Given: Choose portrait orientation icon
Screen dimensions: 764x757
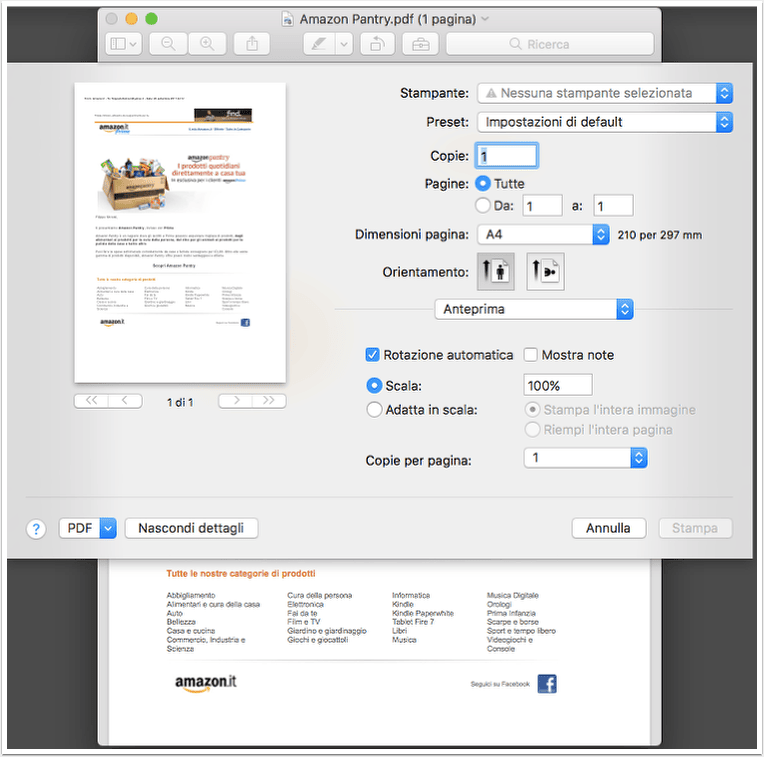Looking at the screenshot, I should (496, 271).
